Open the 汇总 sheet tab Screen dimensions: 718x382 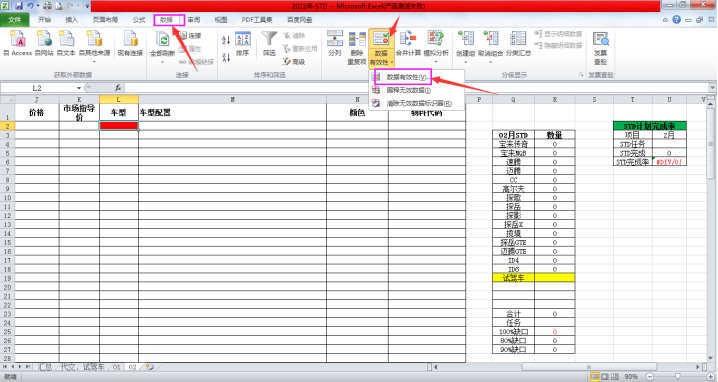click(x=45, y=367)
